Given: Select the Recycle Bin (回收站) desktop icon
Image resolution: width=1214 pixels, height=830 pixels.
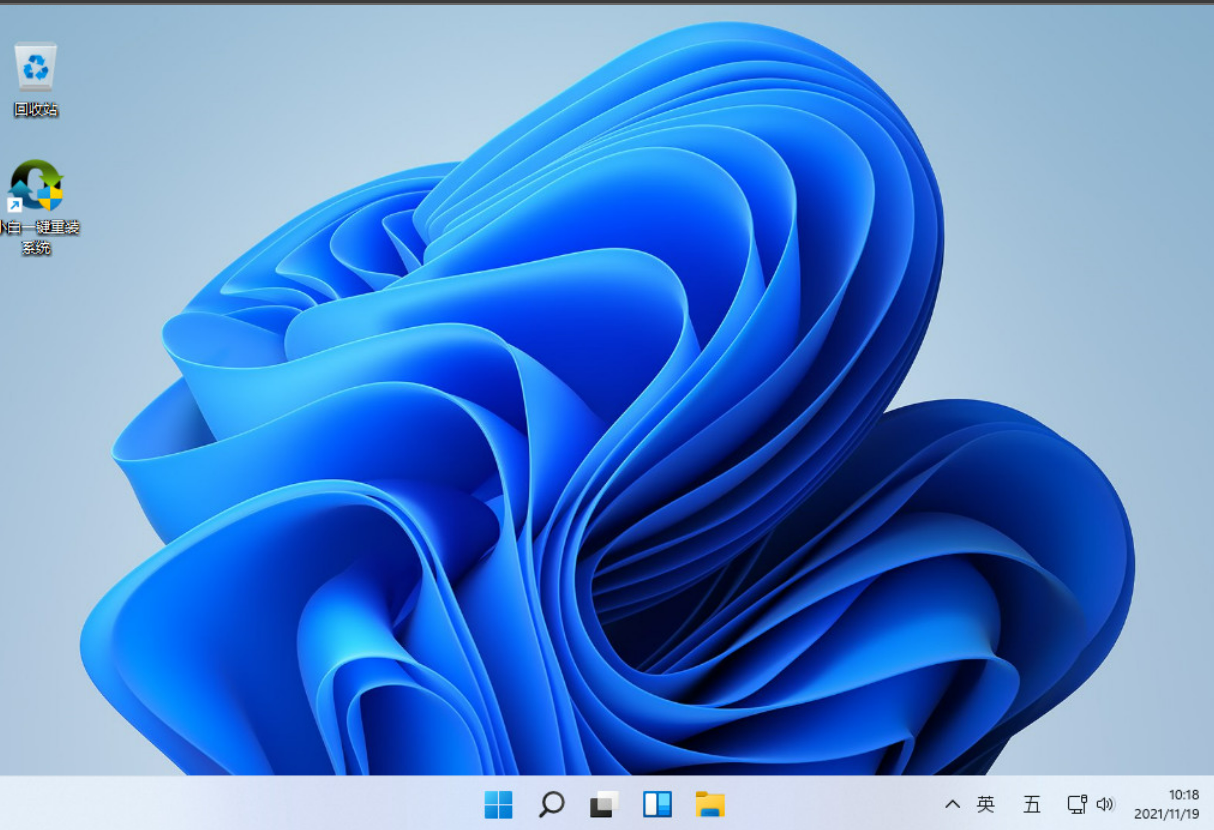Looking at the screenshot, I should (36, 68).
